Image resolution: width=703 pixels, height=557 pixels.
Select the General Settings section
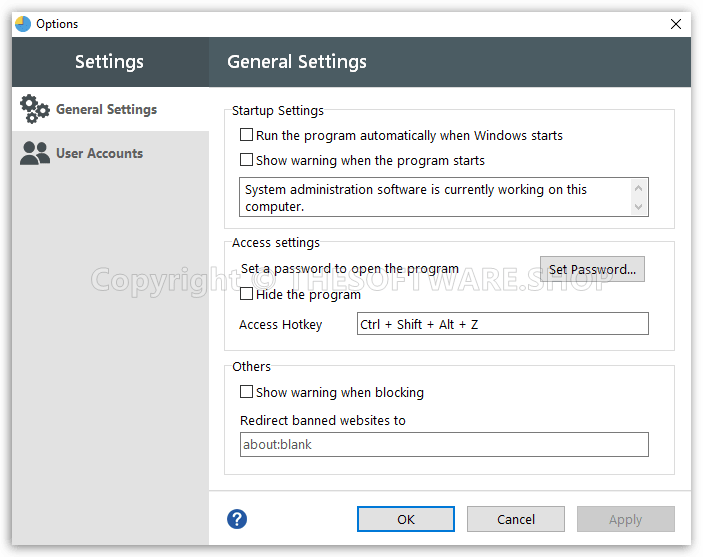click(106, 109)
